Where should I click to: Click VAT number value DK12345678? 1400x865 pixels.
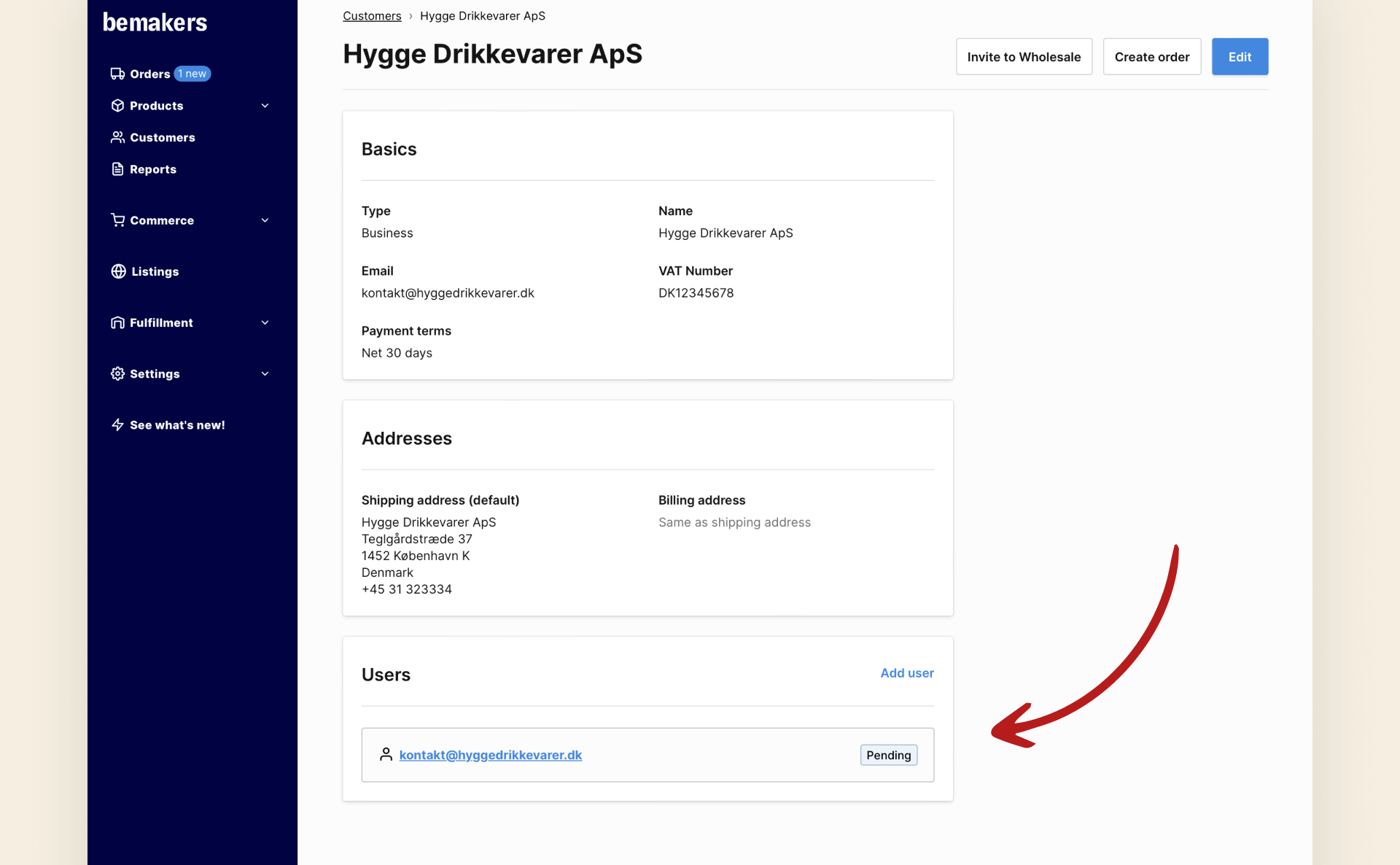click(696, 292)
